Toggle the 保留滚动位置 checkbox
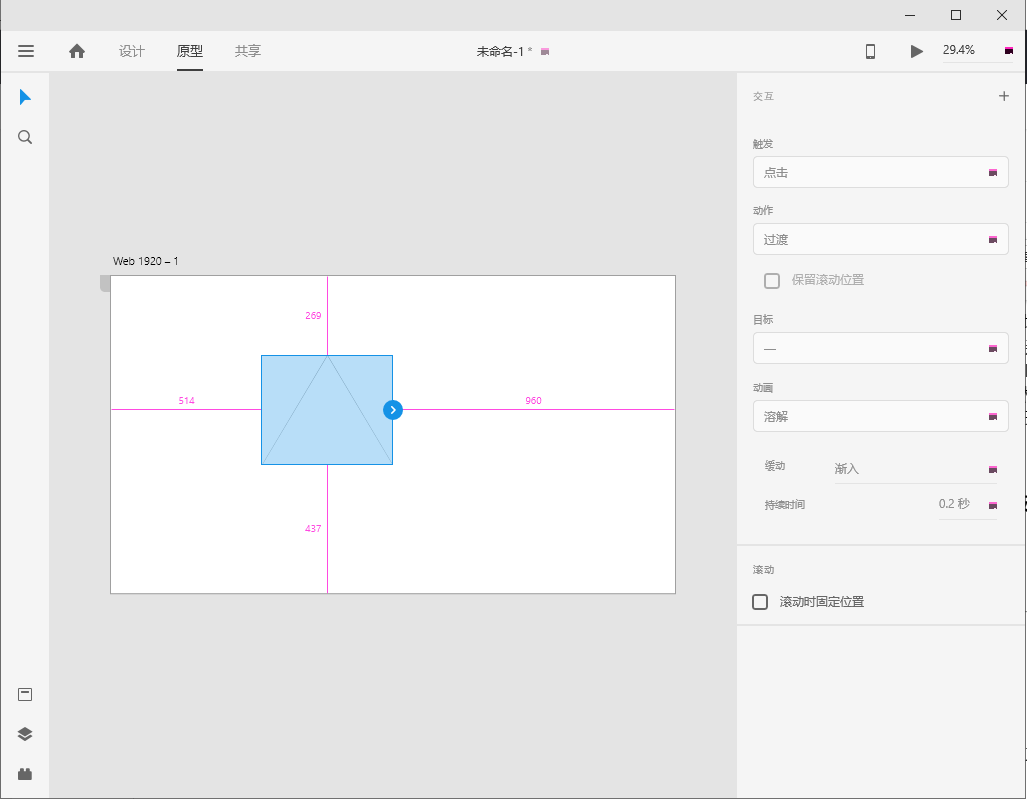 (772, 280)
